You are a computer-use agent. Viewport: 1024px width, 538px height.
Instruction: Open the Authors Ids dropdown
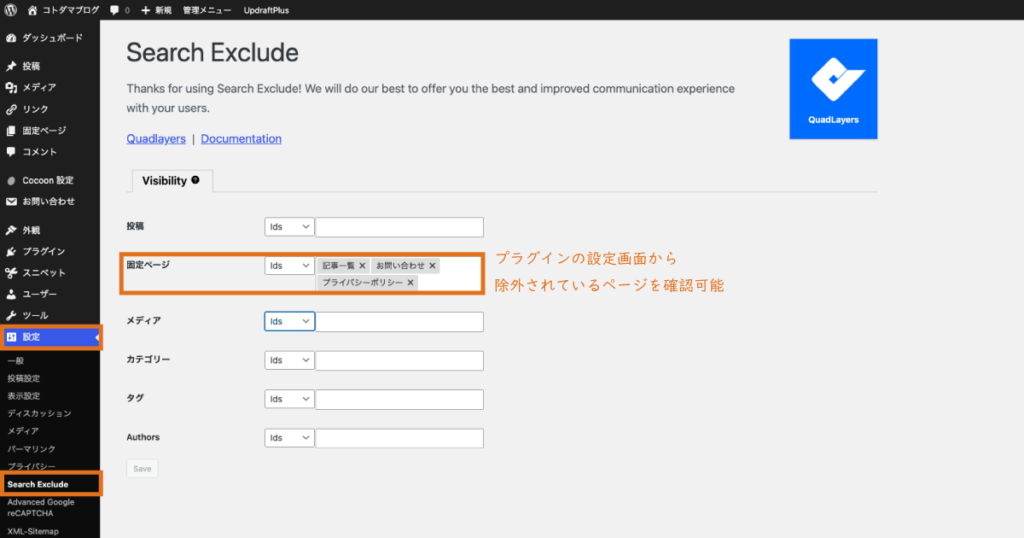[289, 438]
